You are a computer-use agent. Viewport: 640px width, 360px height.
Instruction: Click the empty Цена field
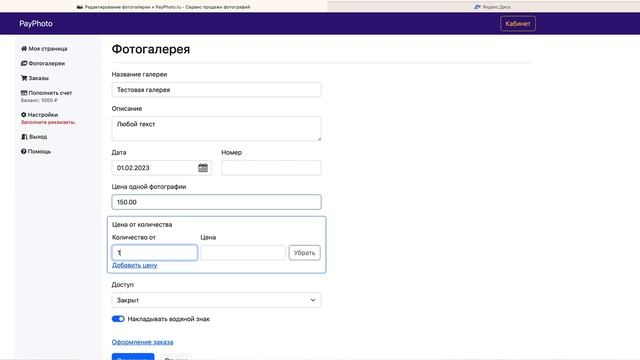(x=243, y=253)
